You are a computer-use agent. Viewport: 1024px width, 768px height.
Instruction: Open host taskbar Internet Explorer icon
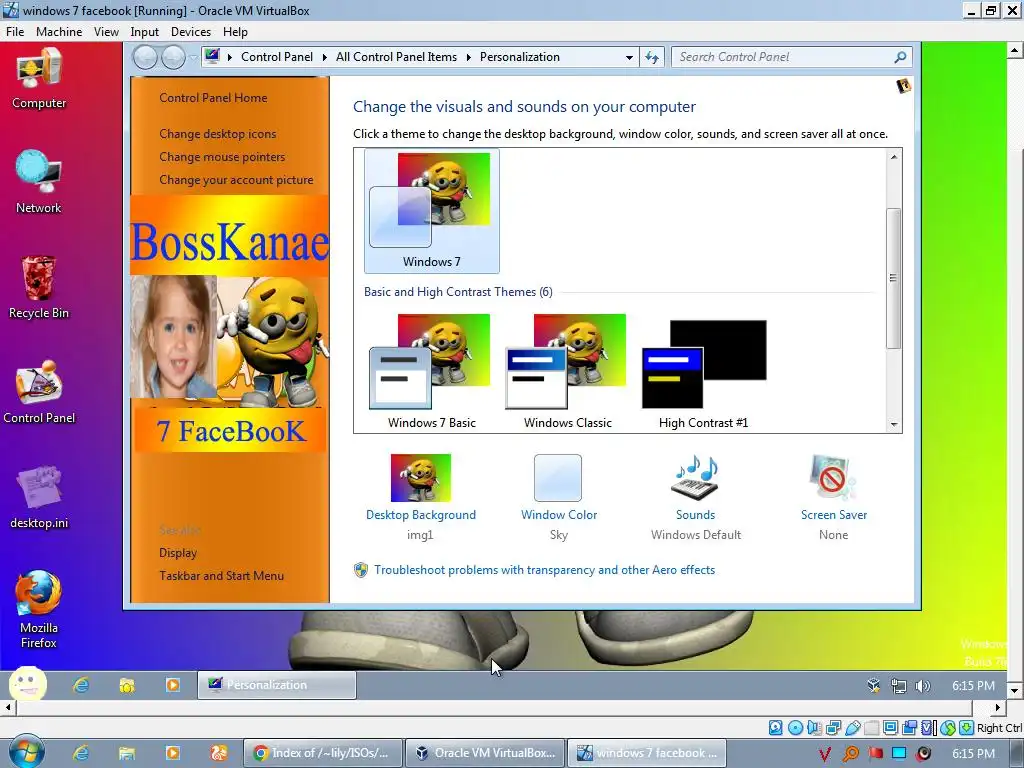tap(81, 753)
